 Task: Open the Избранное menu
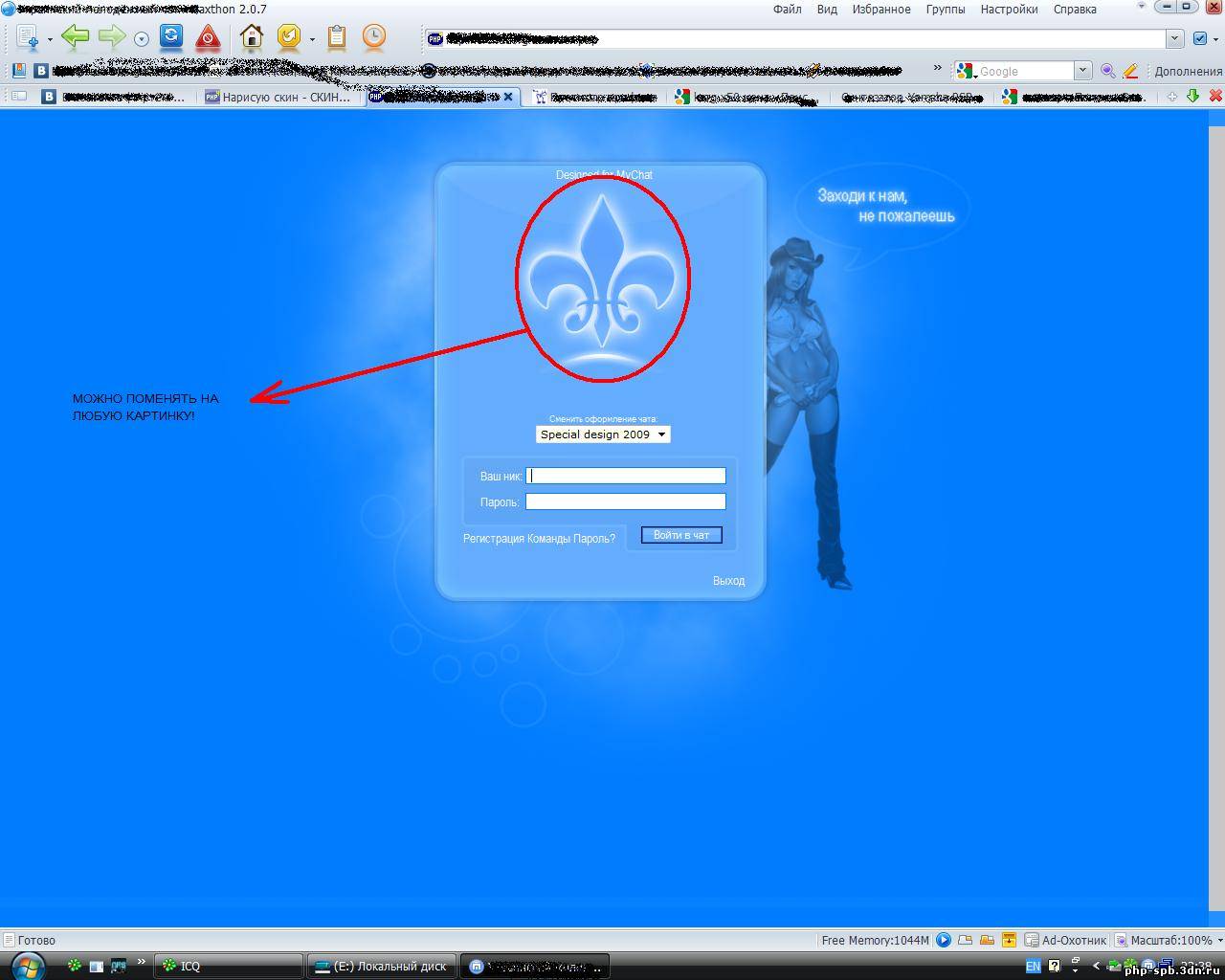click(880, 9)
